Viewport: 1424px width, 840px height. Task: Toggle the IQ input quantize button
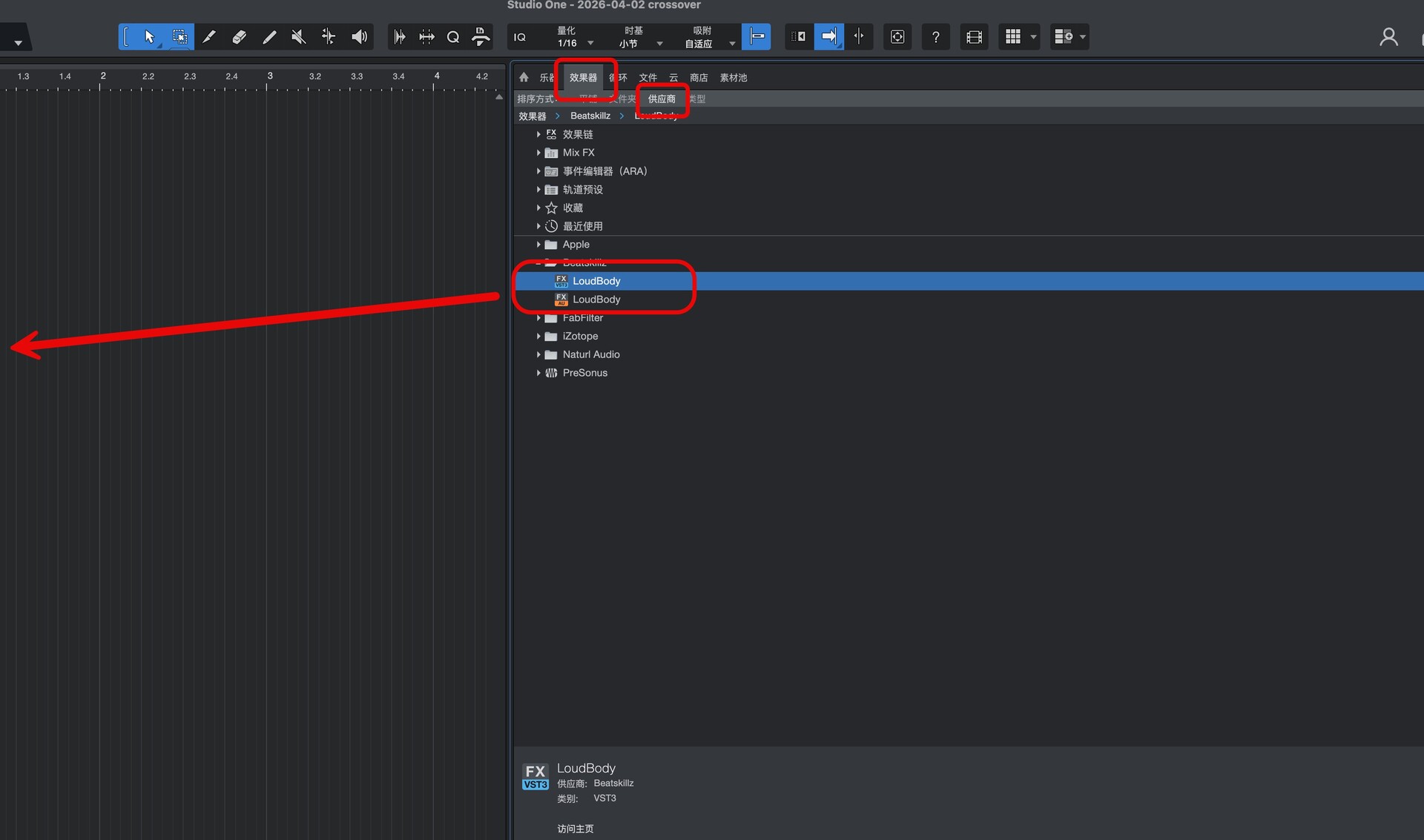pyautogui.click(x=520, y=37)
